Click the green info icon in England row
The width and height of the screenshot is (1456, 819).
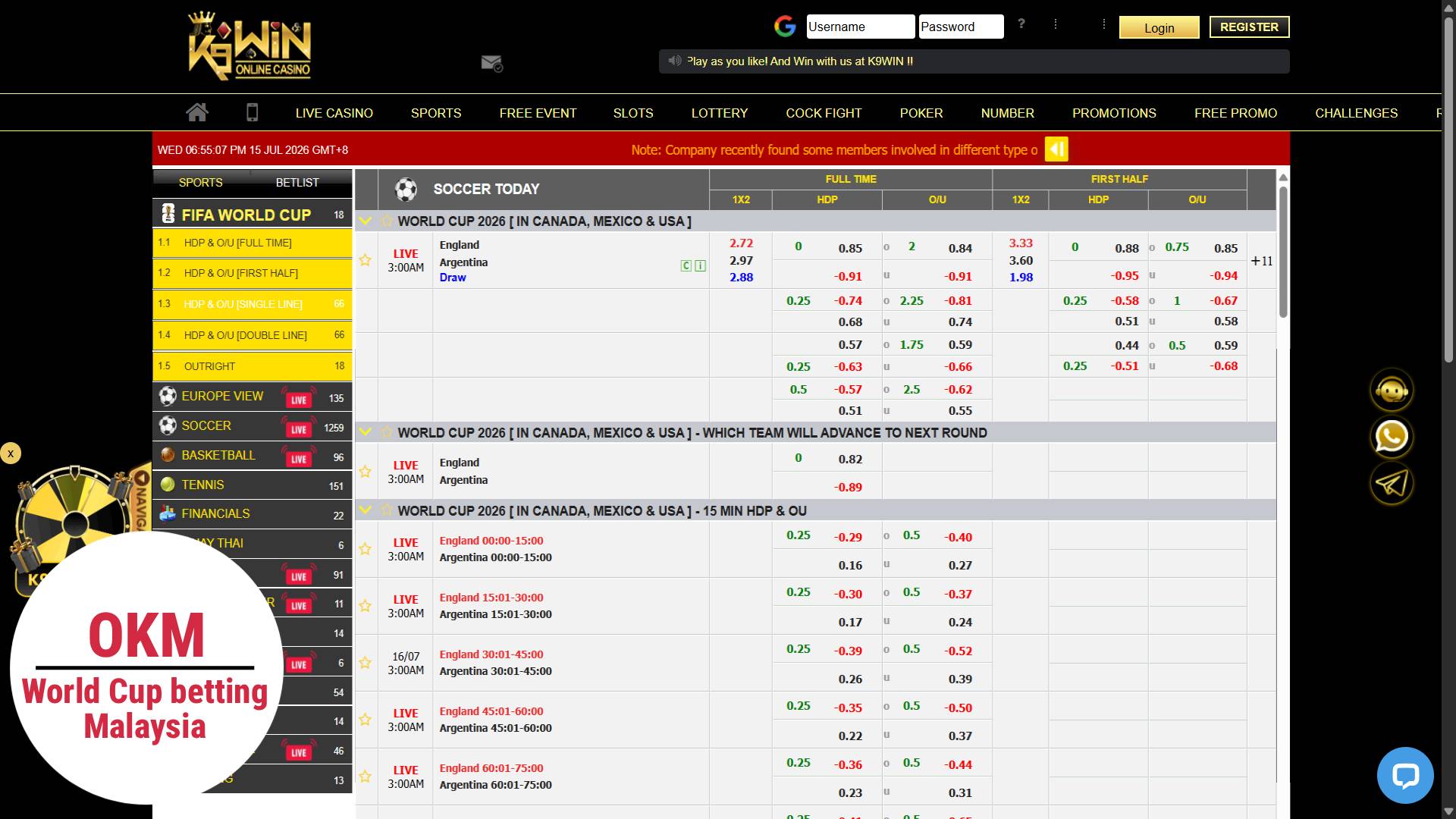tap(700, 265)
